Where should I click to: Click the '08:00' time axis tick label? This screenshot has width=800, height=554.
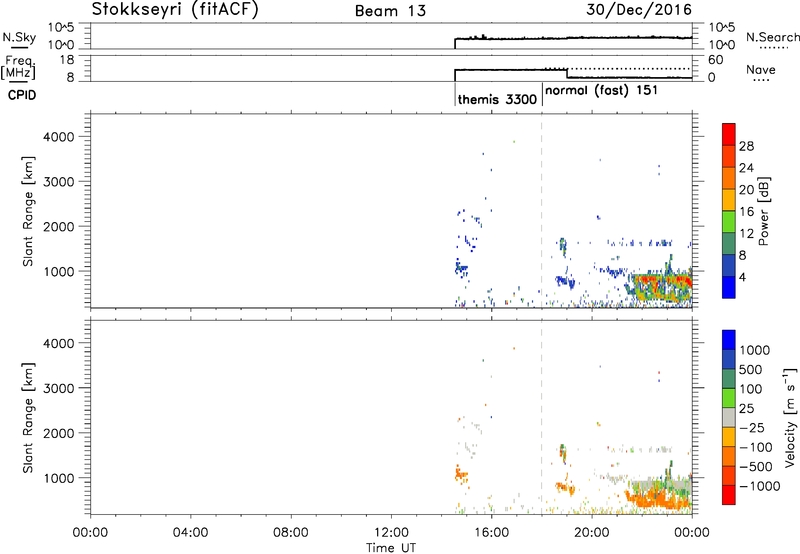tap(291, 533)
